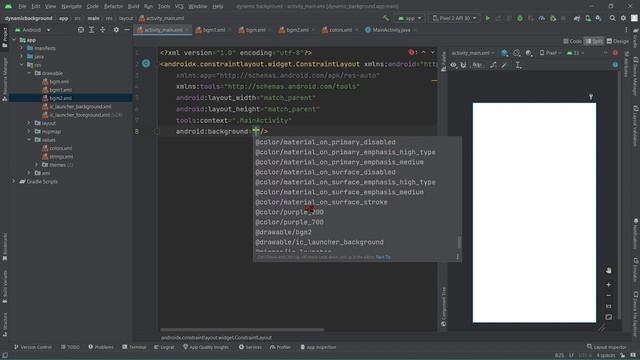640x360 pixels.
Task: Open the API level 33 dropdown
Action: click(x=576, y=53)
